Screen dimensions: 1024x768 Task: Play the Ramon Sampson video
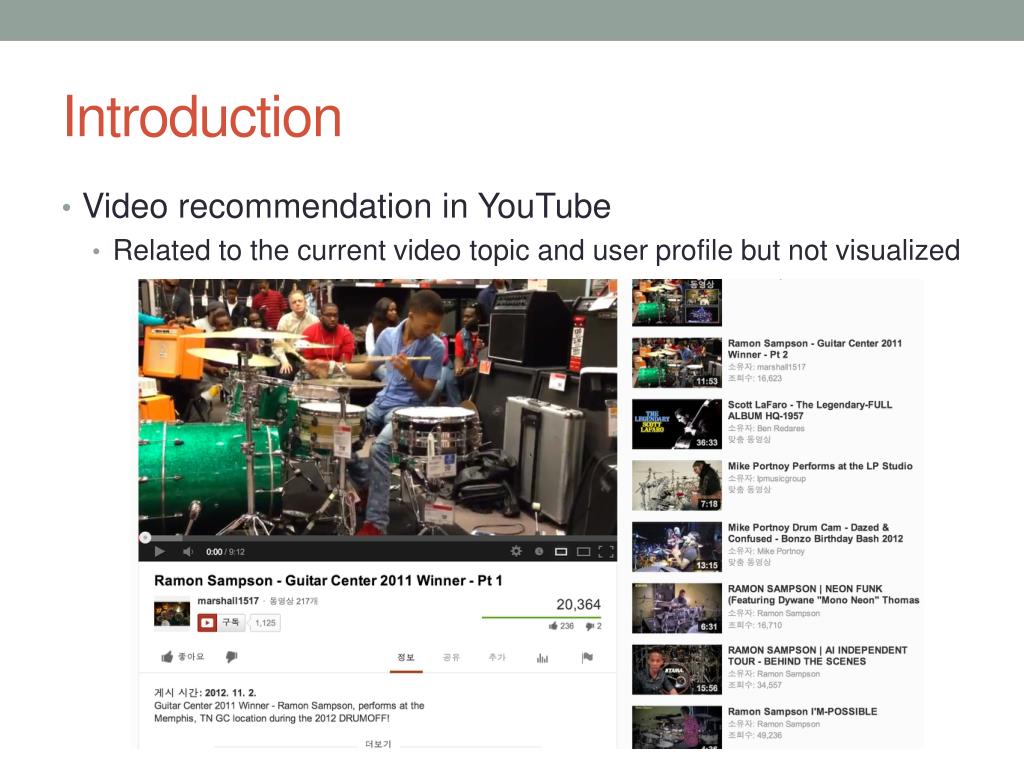point(159,552)
